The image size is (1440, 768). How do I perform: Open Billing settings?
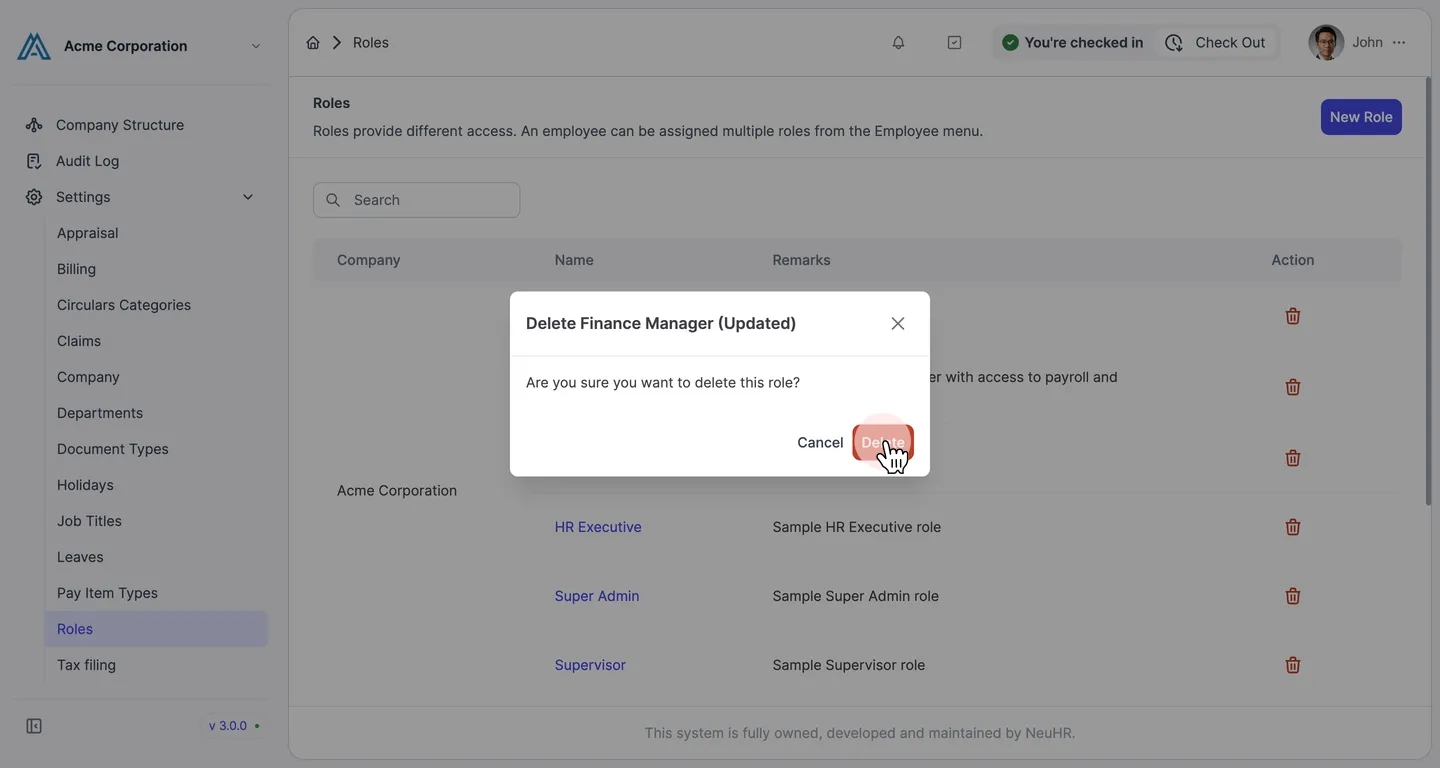click(76, 269)
